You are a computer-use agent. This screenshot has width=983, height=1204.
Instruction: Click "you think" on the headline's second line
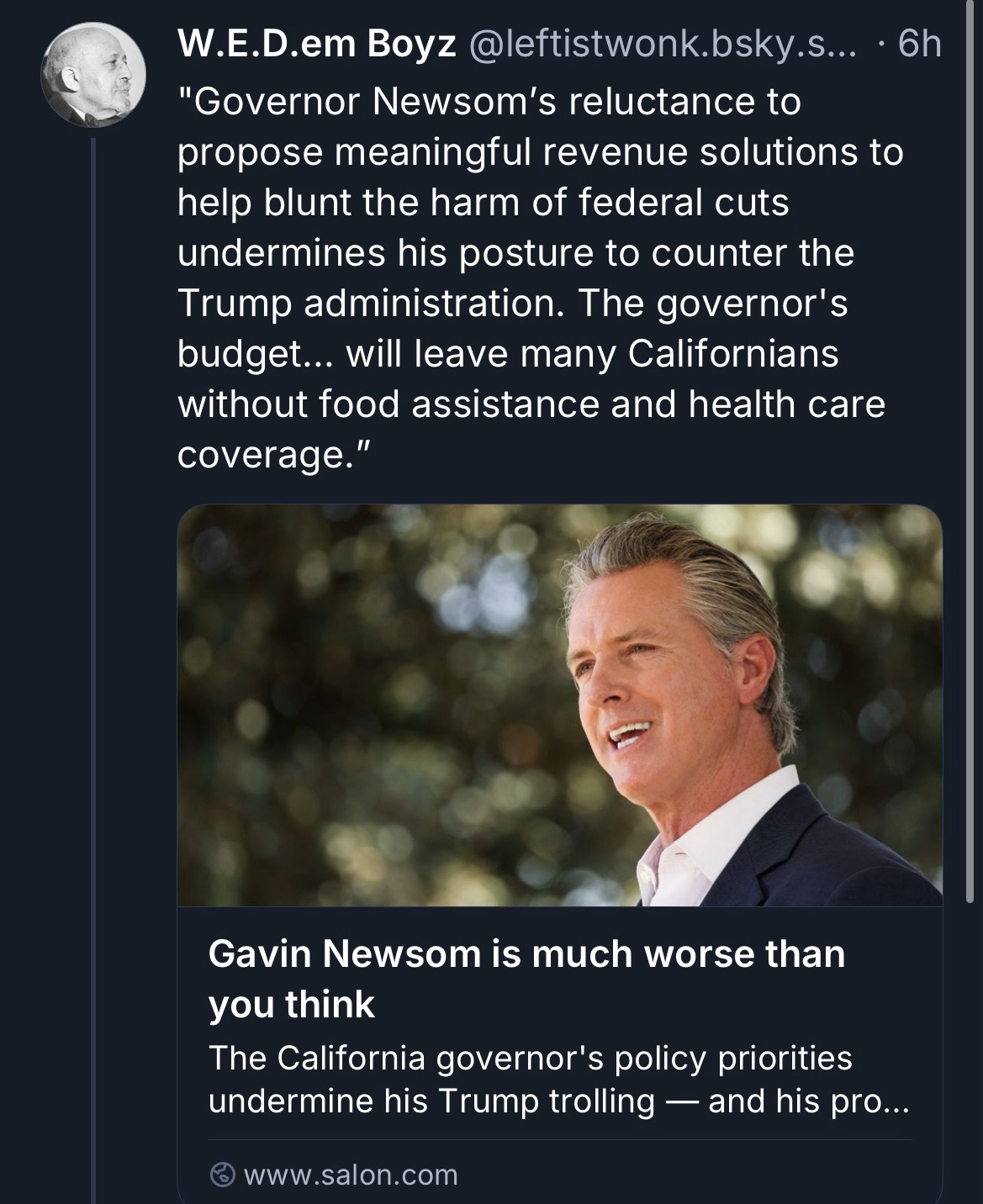[x=291, y=1005]
